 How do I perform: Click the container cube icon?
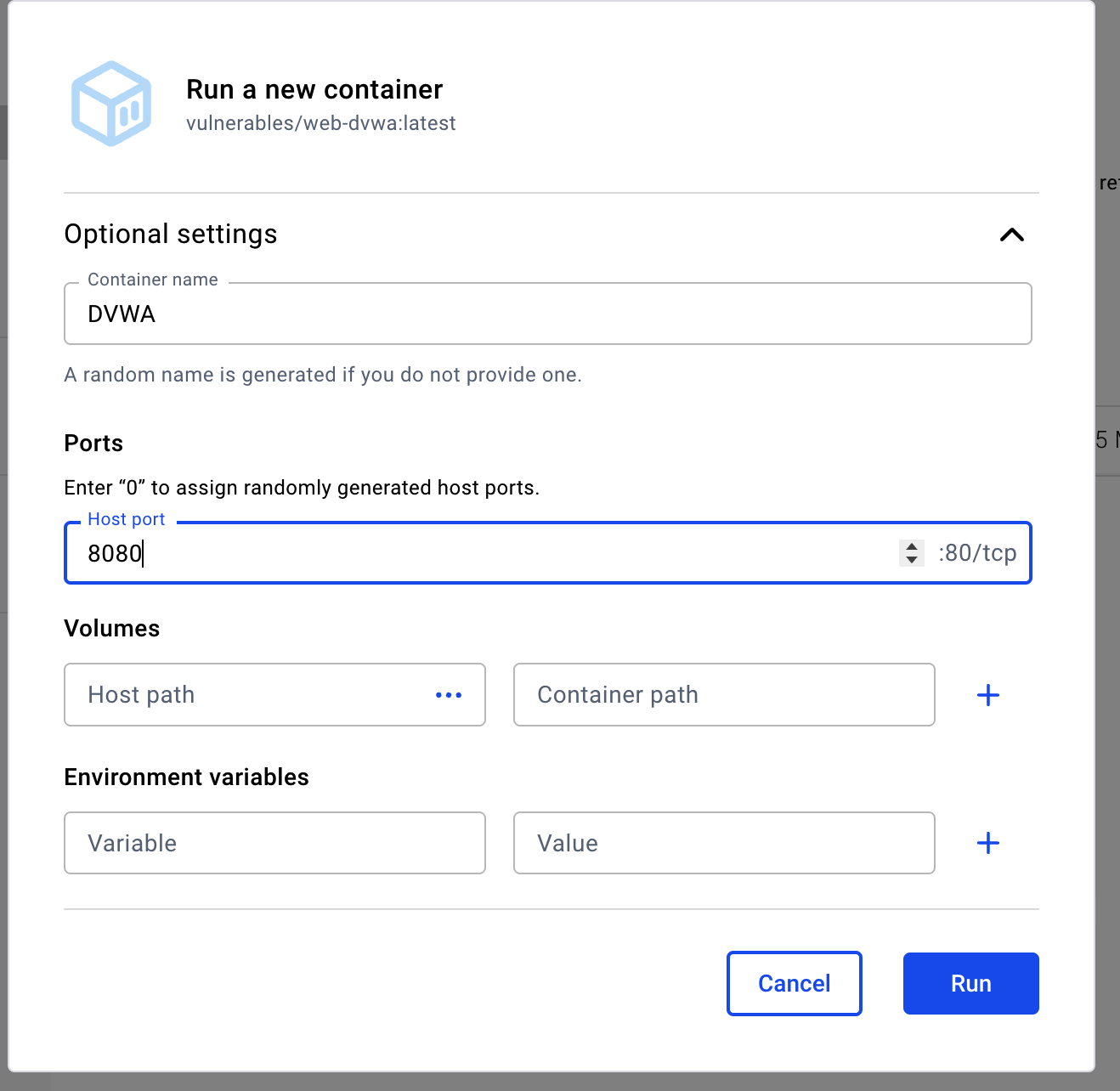click(x=111, y=104)
